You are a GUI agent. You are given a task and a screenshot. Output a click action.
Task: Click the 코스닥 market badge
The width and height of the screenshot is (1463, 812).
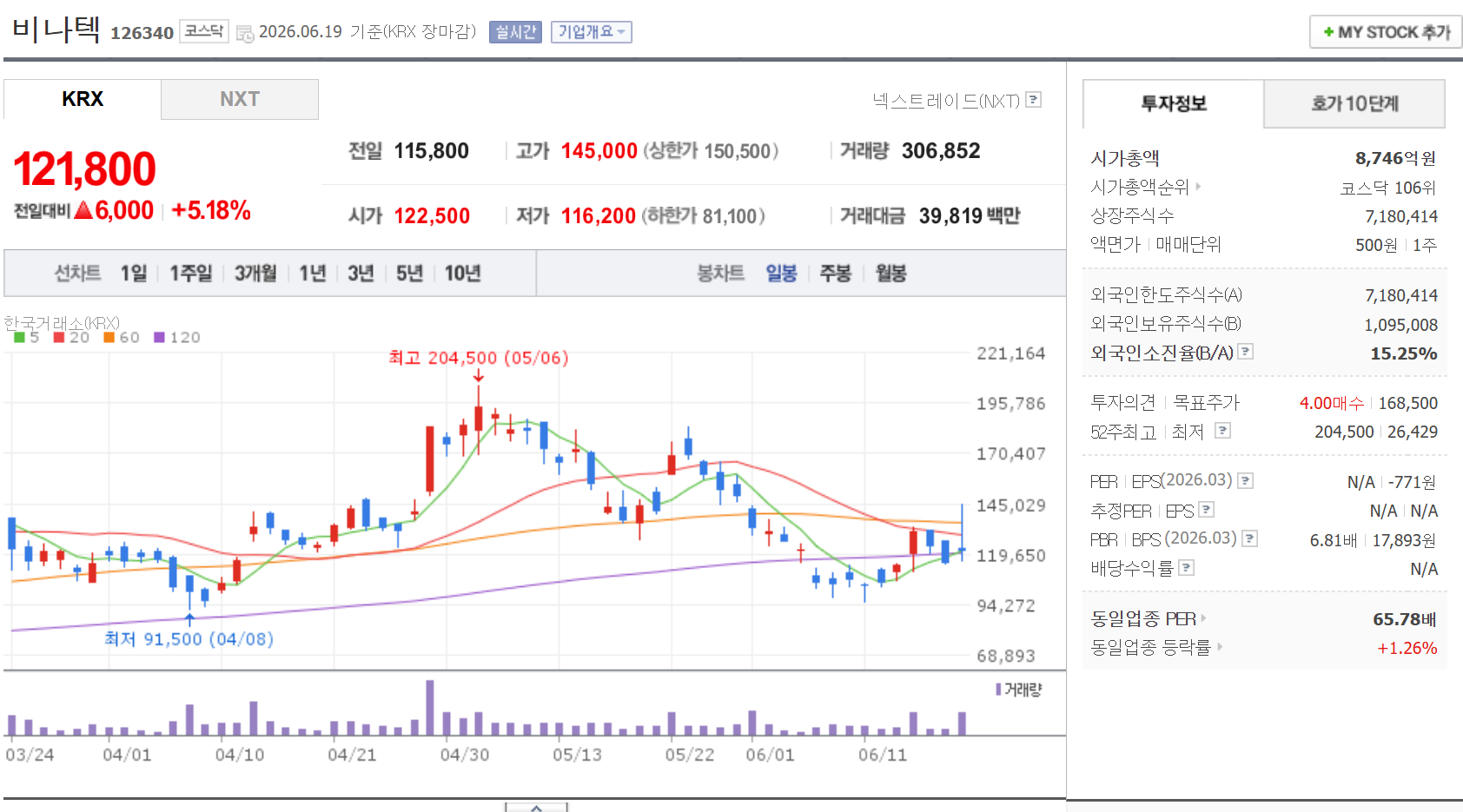click(x=204, y=31)
